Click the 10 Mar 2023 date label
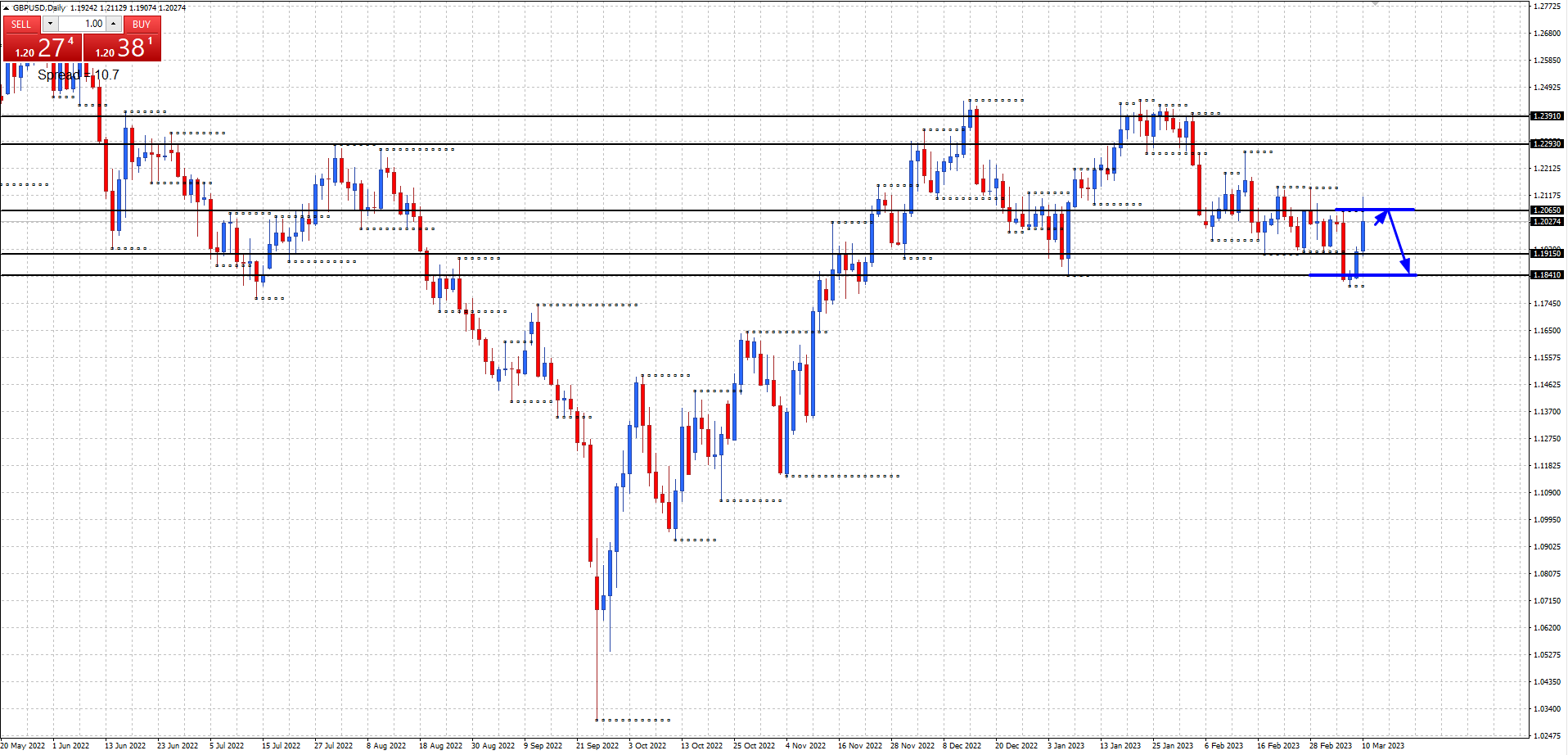Image resolution: width=1568 pixels, height=755 pixels. 1382,746
